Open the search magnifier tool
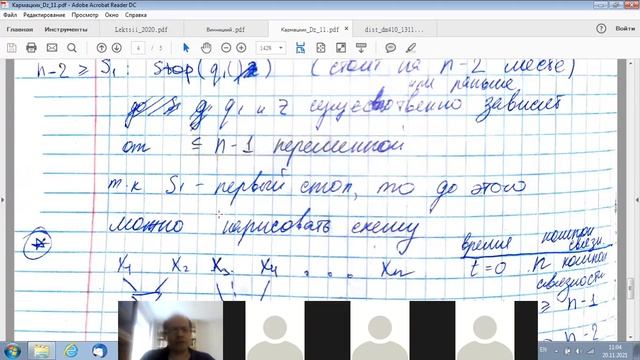Image resolution: width=640 pixels, height=360 pixels. click(72, 48)
